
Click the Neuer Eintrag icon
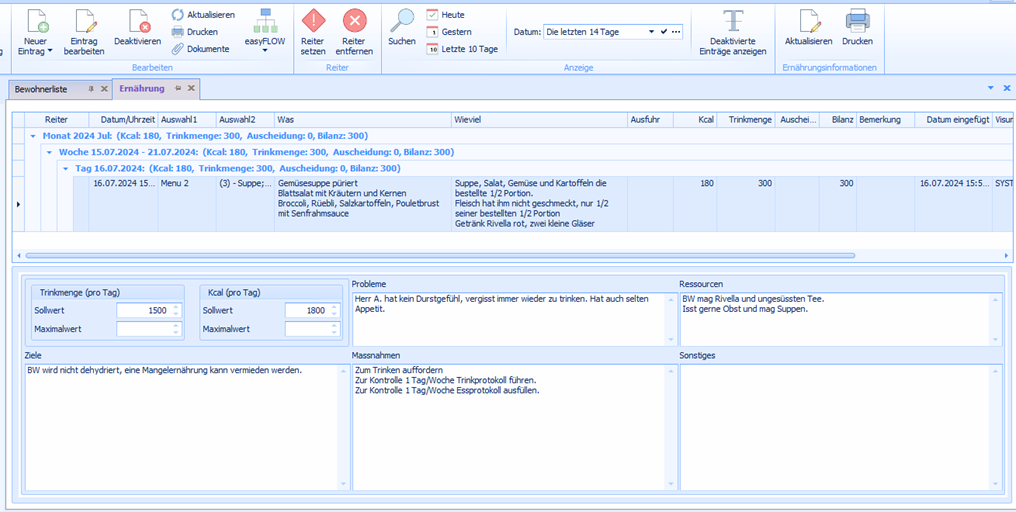click(36, 20)
